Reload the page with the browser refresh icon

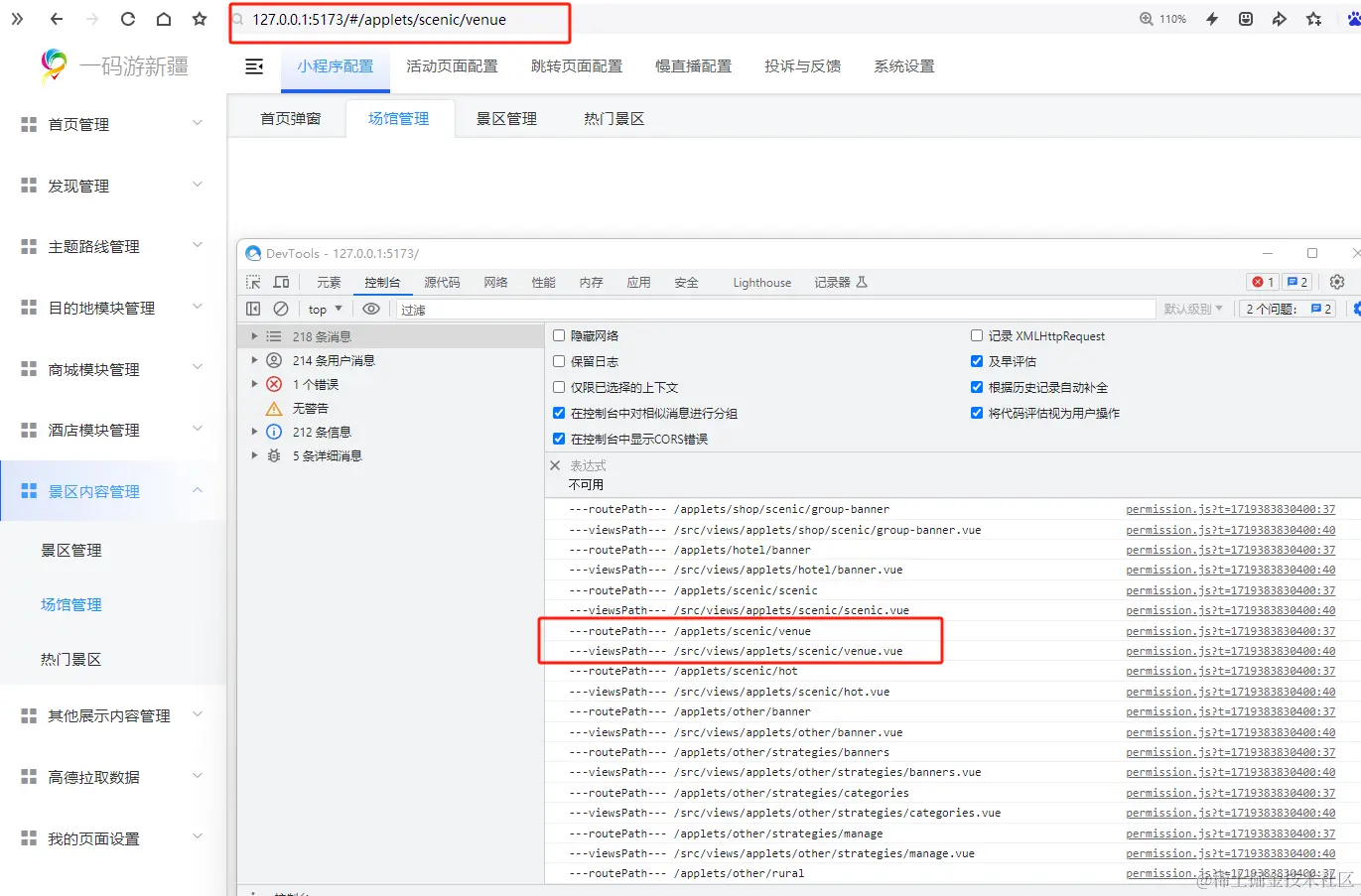point(127,19)
